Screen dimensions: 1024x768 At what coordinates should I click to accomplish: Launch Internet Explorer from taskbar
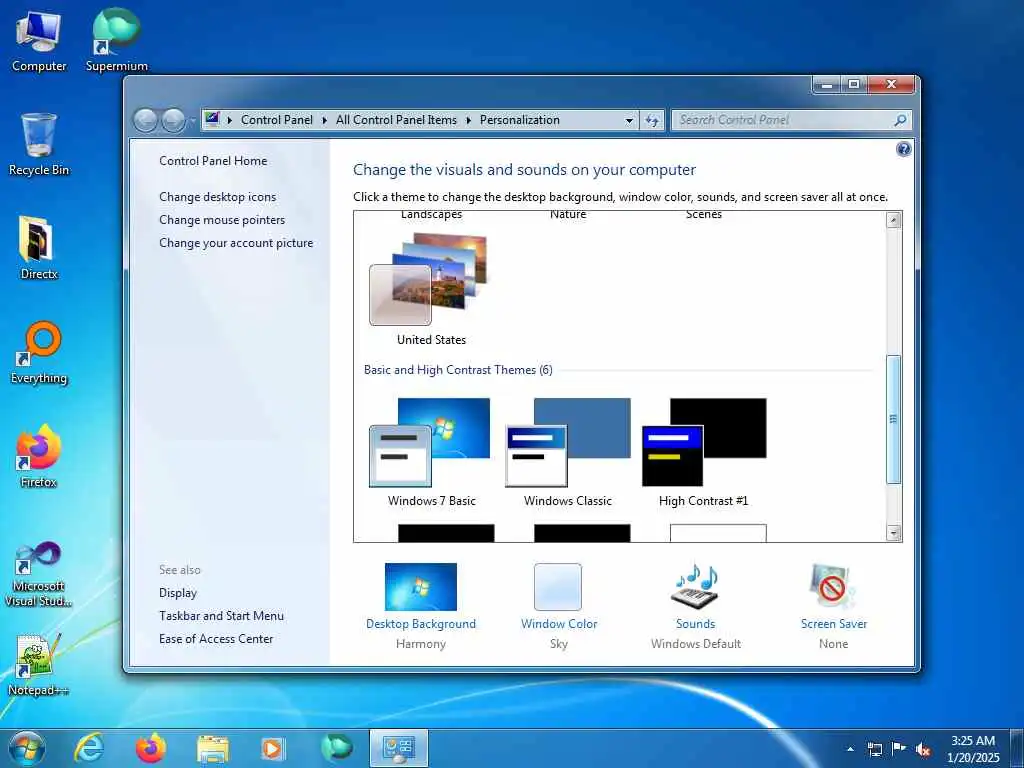89,748
